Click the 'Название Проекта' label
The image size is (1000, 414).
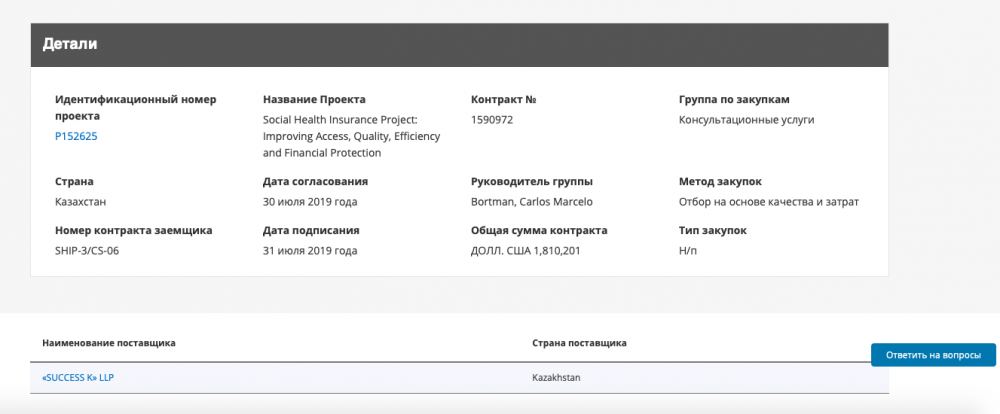pyautogui.click(x=314, y=99)
